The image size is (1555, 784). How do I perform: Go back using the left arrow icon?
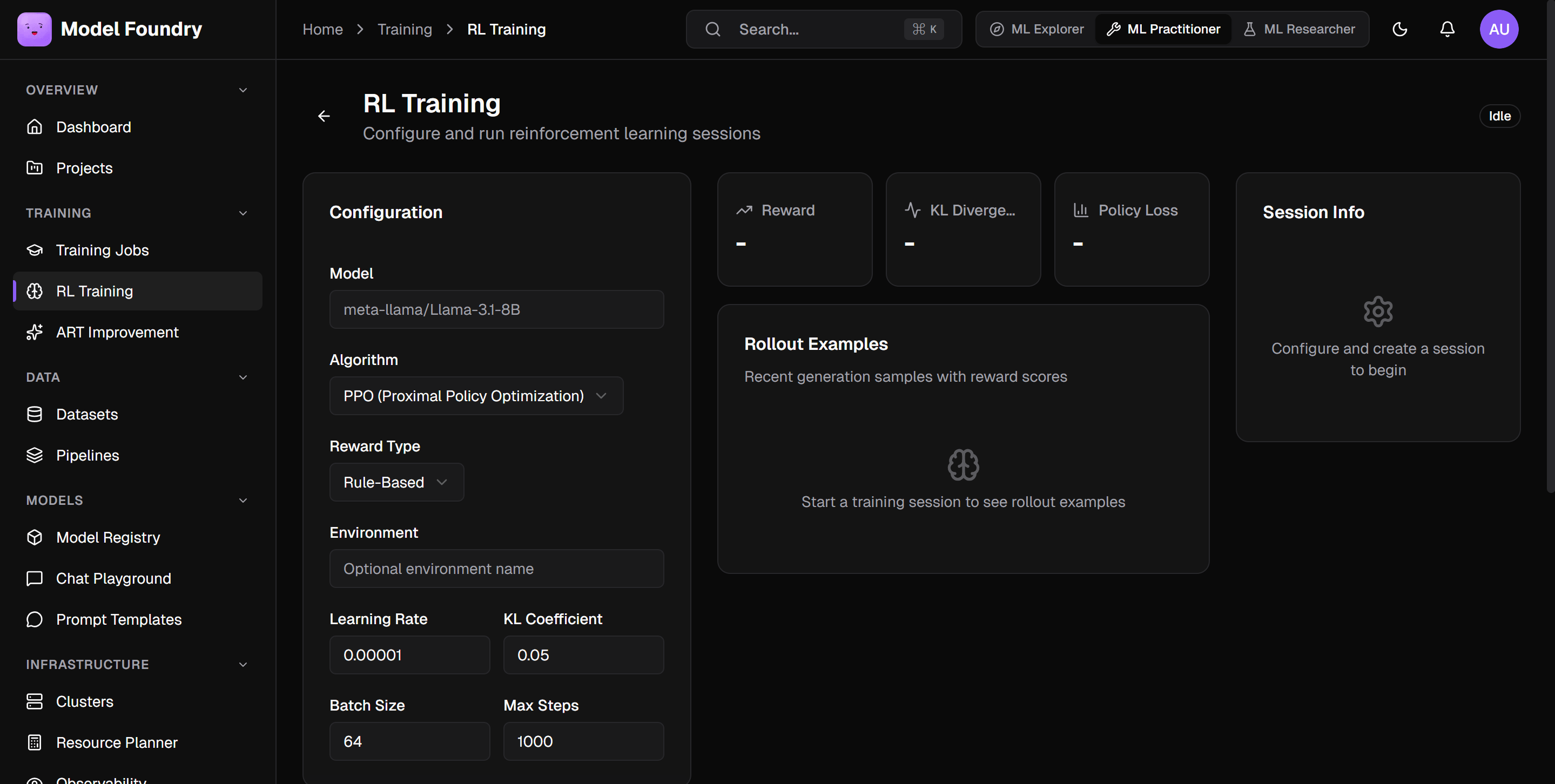tap(324, 116)
